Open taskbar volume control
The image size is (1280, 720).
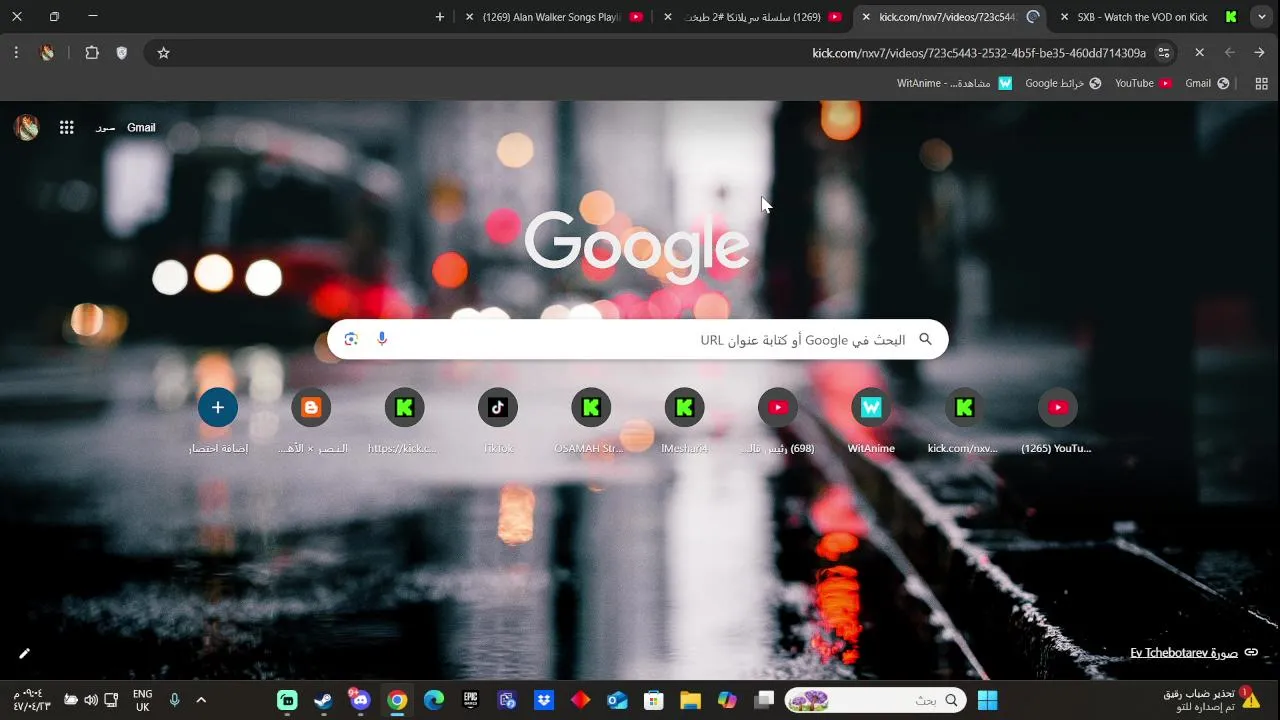coord(91,700)
